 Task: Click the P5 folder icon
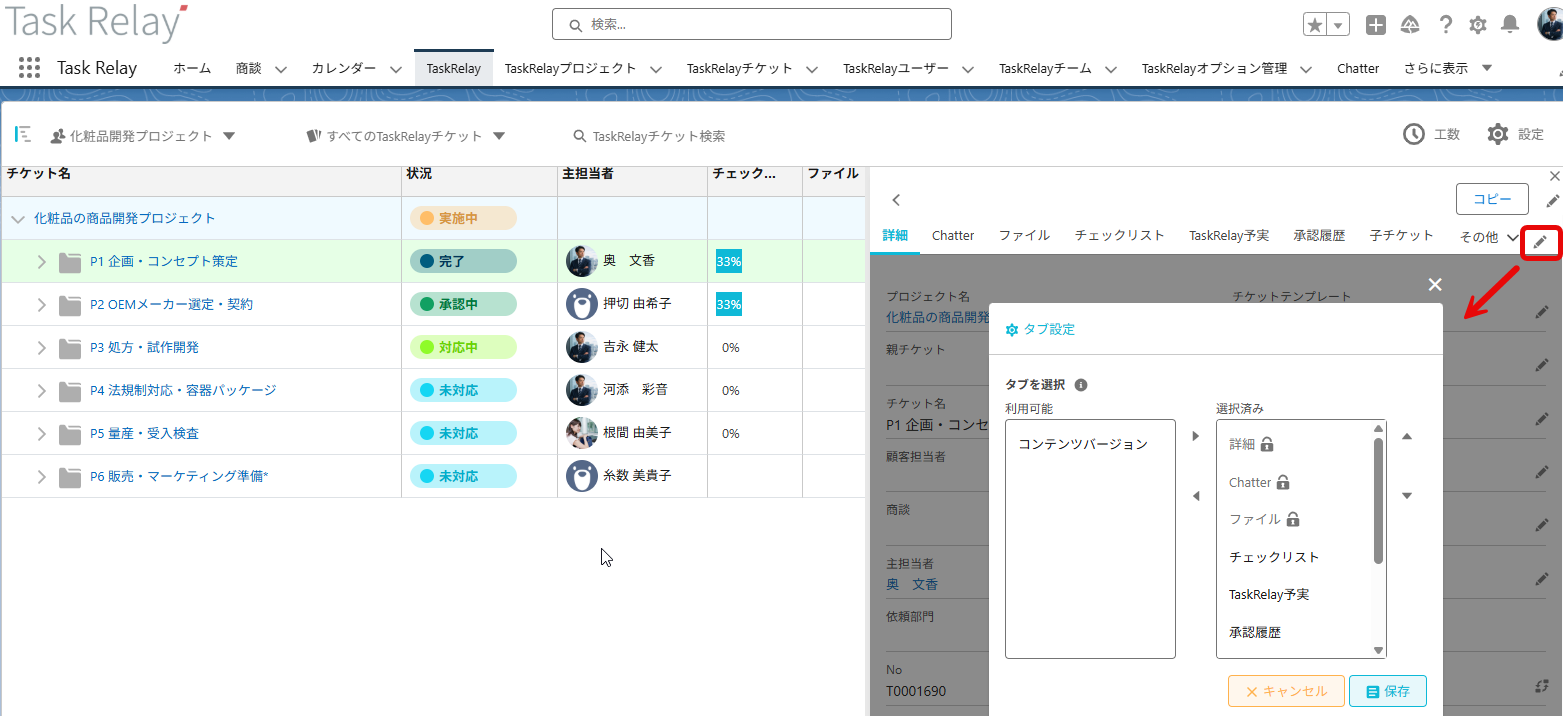[69, 434]
